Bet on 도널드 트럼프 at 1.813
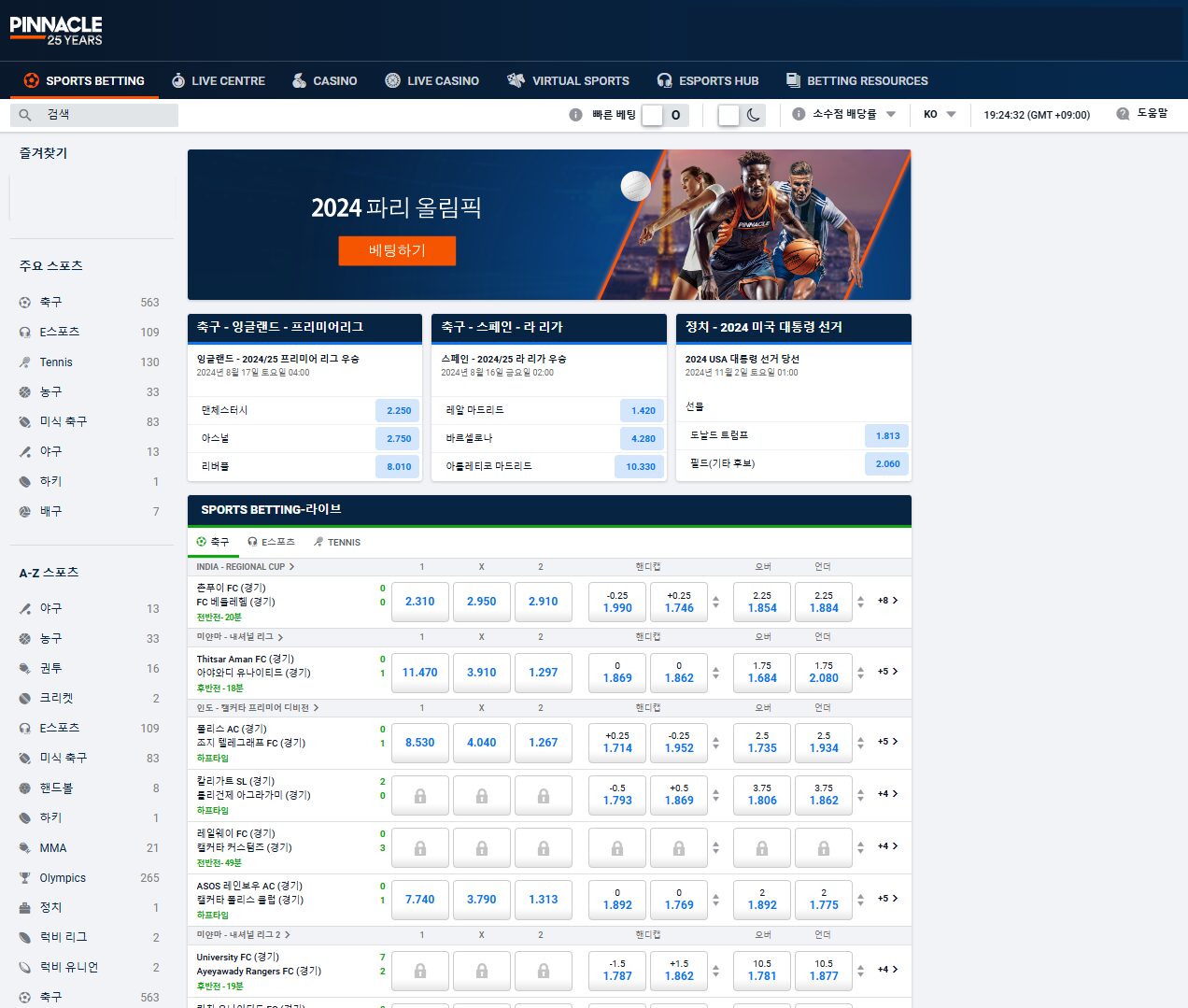The height and width of the screenshot is (1008, 1188). tap(887, 435)
